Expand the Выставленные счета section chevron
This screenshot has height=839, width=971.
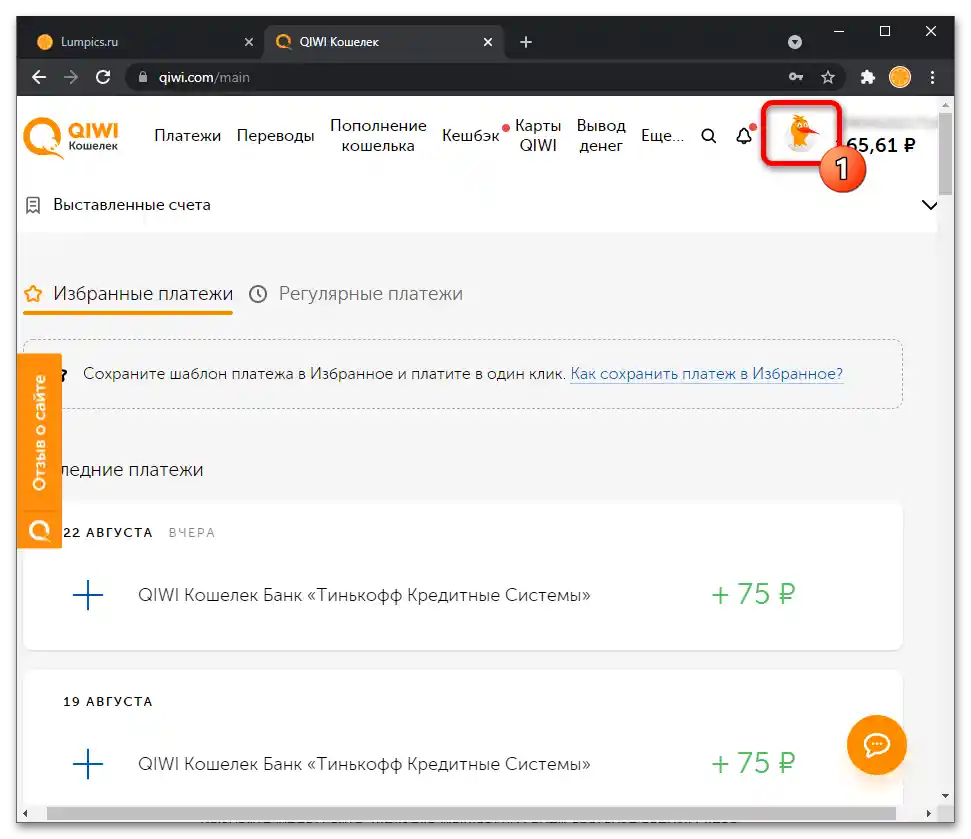pos(930,205)
